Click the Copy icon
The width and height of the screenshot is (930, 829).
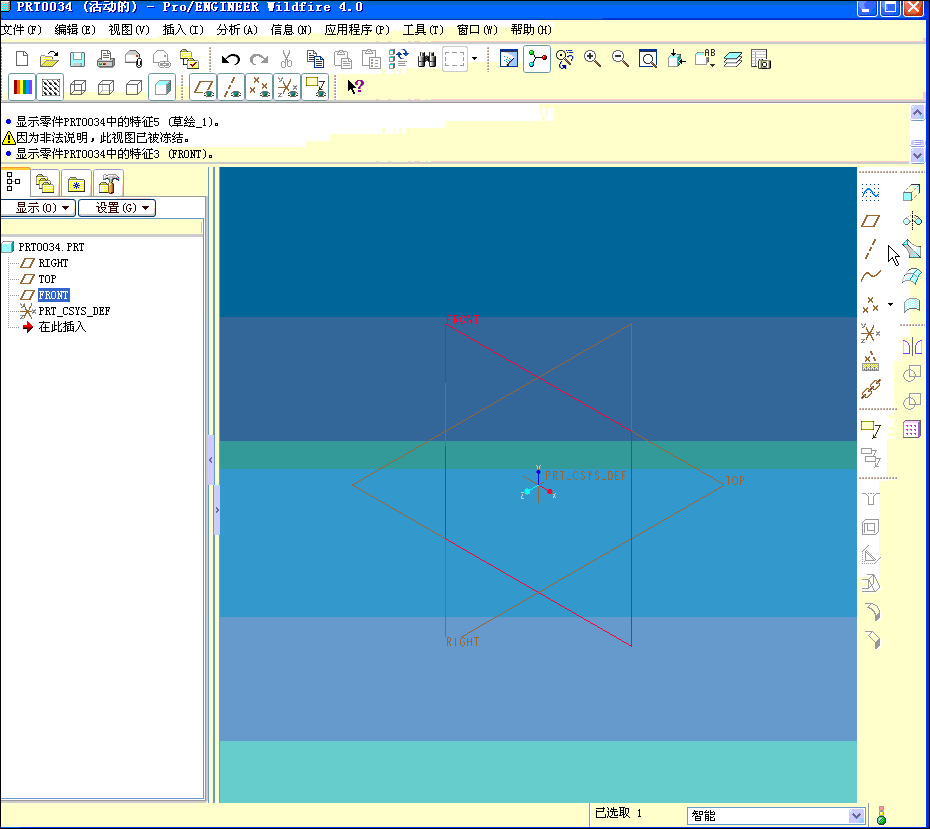pyautogui.click(x=315, y=59)
